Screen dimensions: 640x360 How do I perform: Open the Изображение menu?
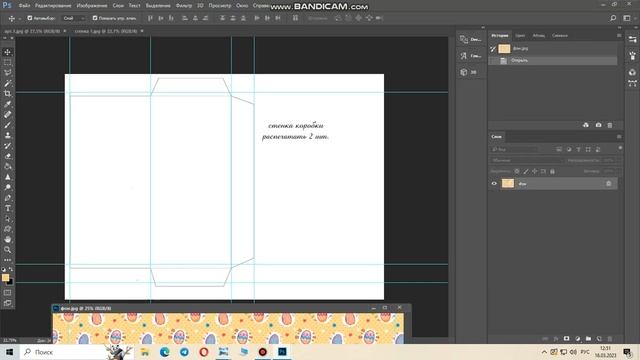92,6
